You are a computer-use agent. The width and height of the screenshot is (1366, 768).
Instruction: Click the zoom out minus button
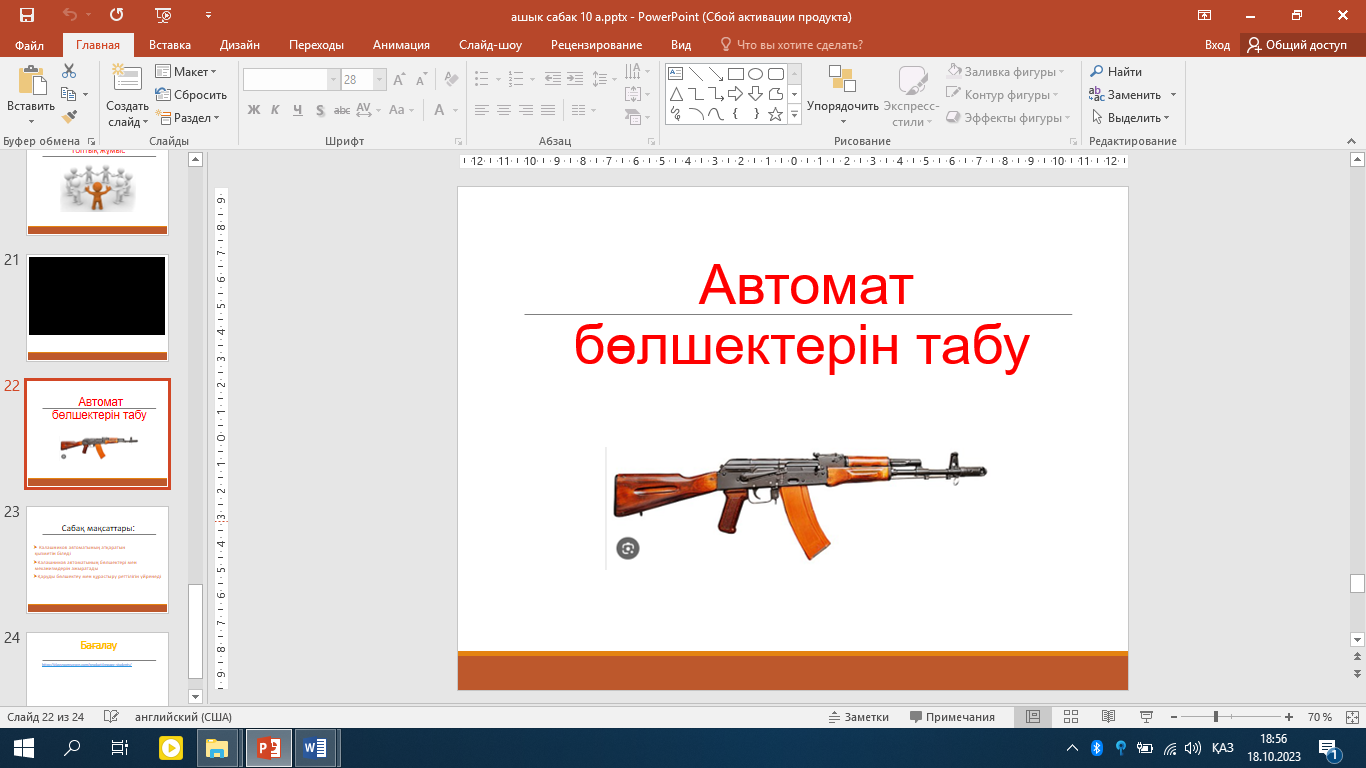click(x=1174, y=717)
